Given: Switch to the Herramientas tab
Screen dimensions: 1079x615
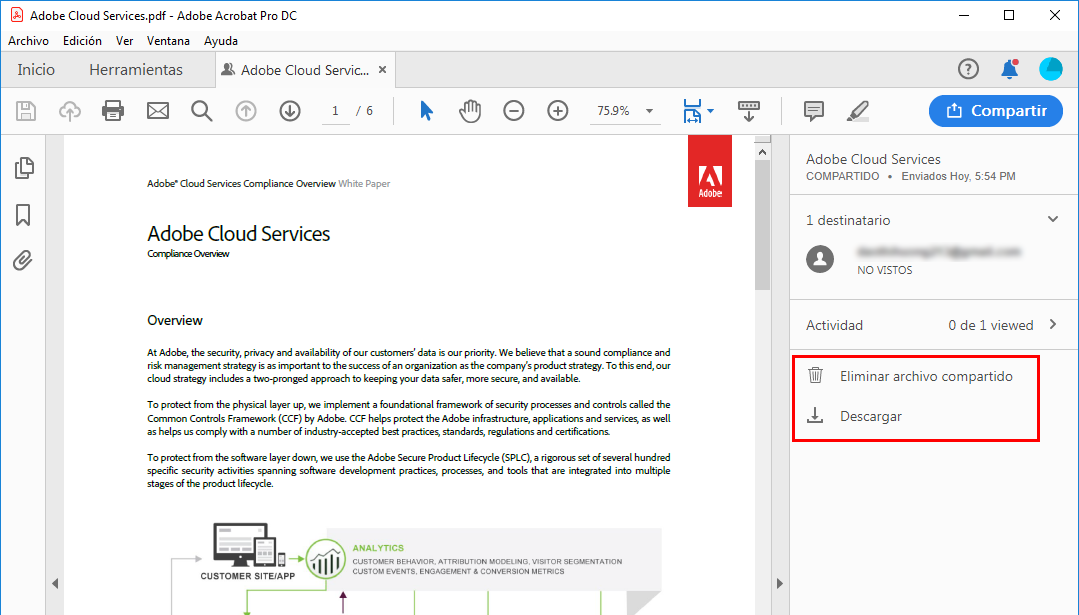Looking at the screenshot, I should (x=136, y=69).
